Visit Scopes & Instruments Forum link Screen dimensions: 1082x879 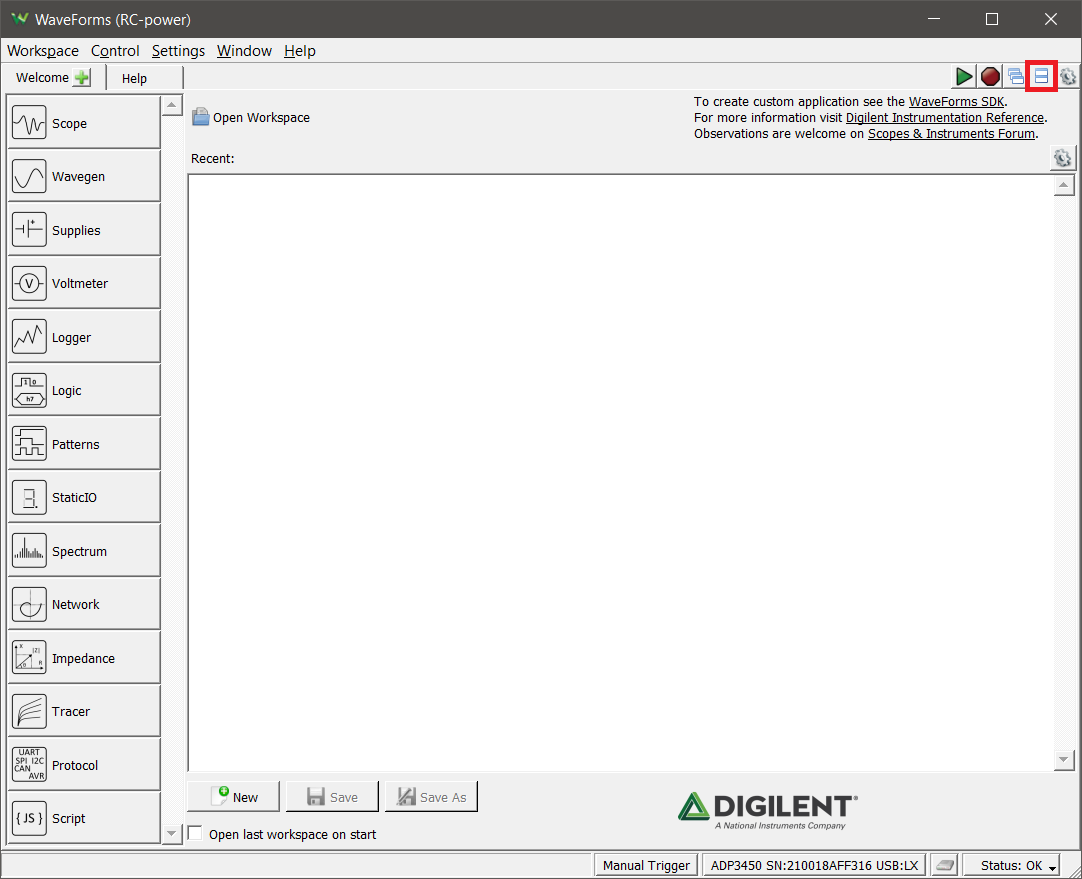(952, 133)
